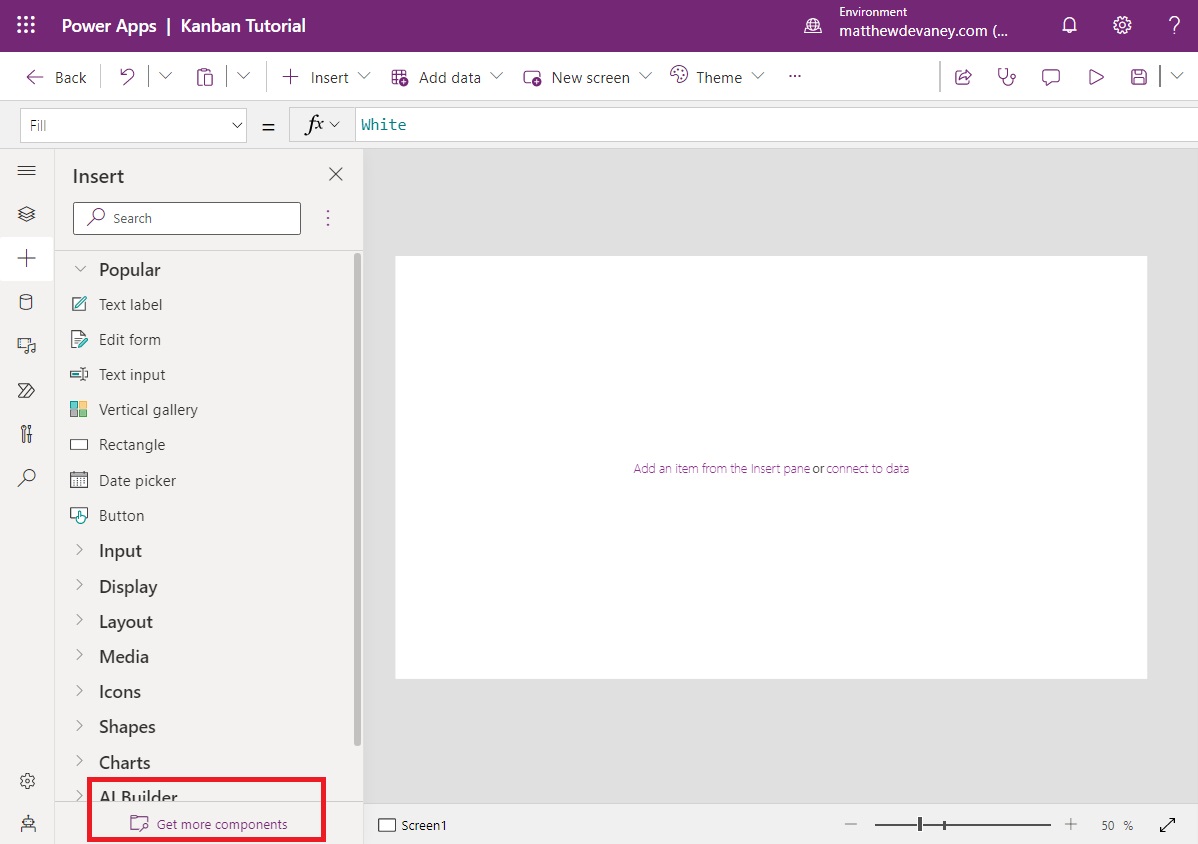Viewport: 1198px width, 844px height.
Task: Click the connect to data link
Action: point(867,468)
